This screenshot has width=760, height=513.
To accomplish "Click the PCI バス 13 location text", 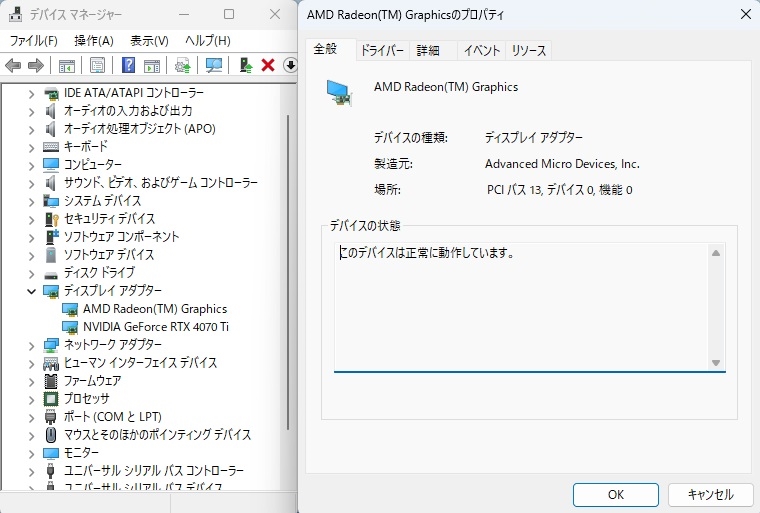I will (559, 190).
